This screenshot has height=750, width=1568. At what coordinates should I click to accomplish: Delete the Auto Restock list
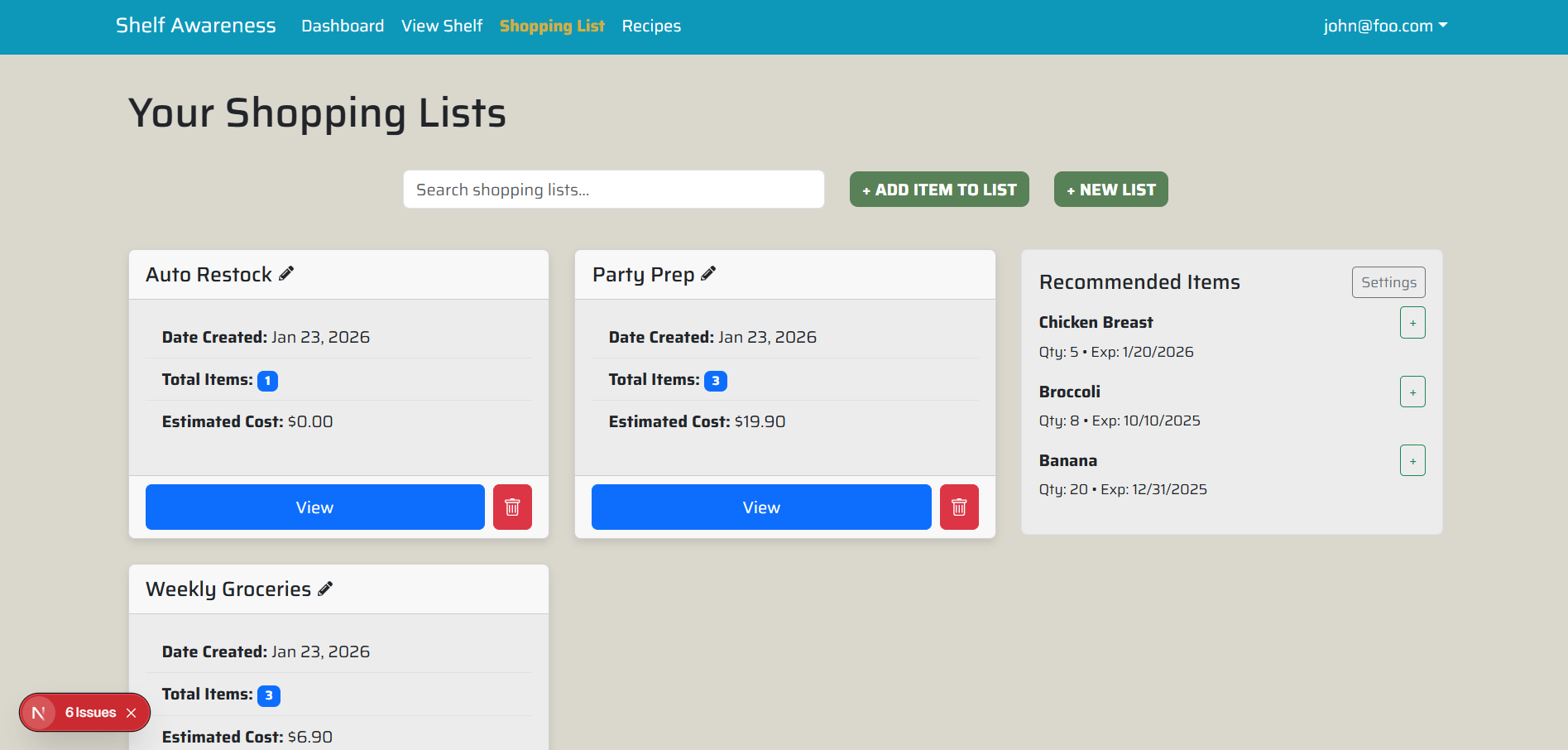click(512, 507)
